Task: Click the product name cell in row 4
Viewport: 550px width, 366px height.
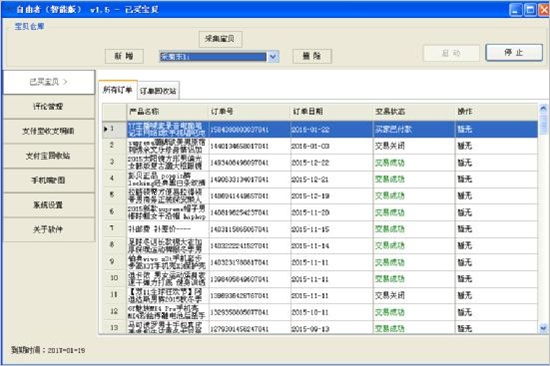Action: (168, 179)
